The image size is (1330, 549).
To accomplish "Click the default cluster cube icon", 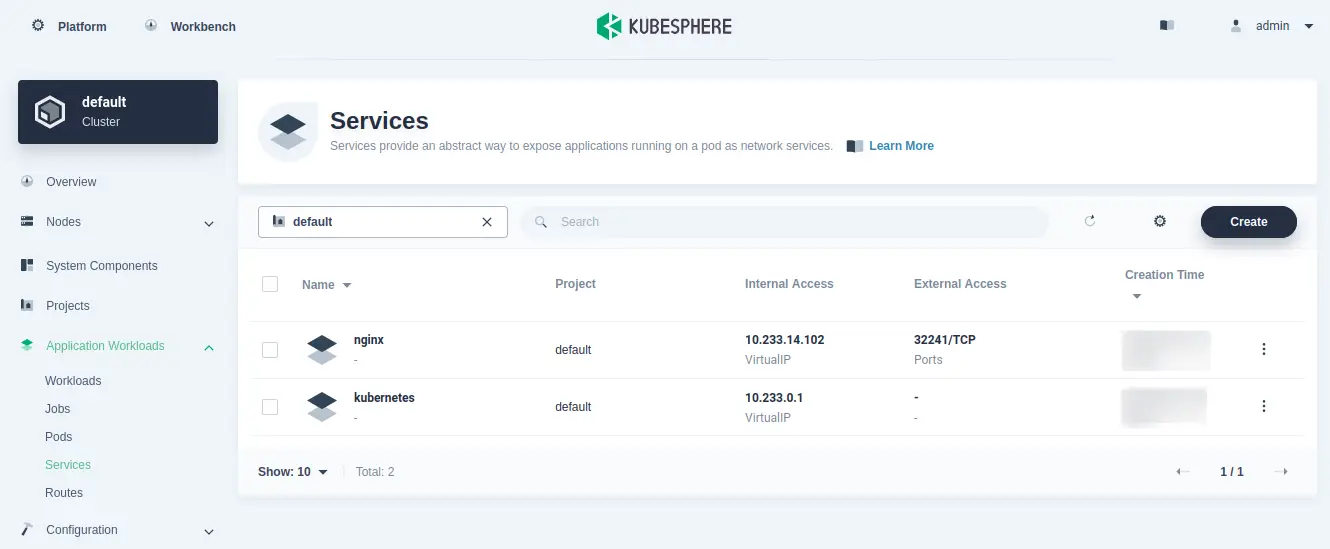I will (50, 112).
